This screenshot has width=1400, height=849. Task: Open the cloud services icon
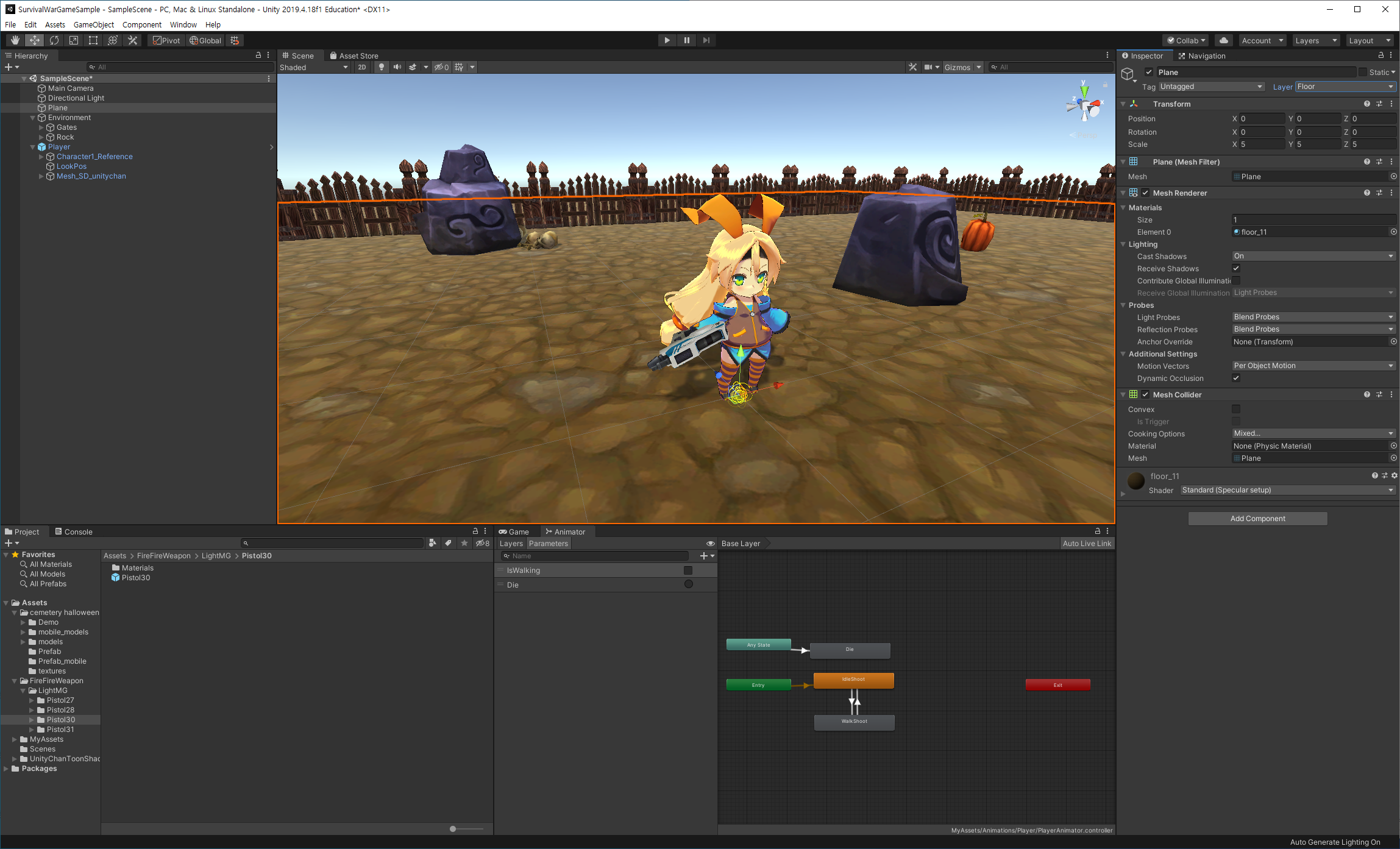pos(1223,40)
